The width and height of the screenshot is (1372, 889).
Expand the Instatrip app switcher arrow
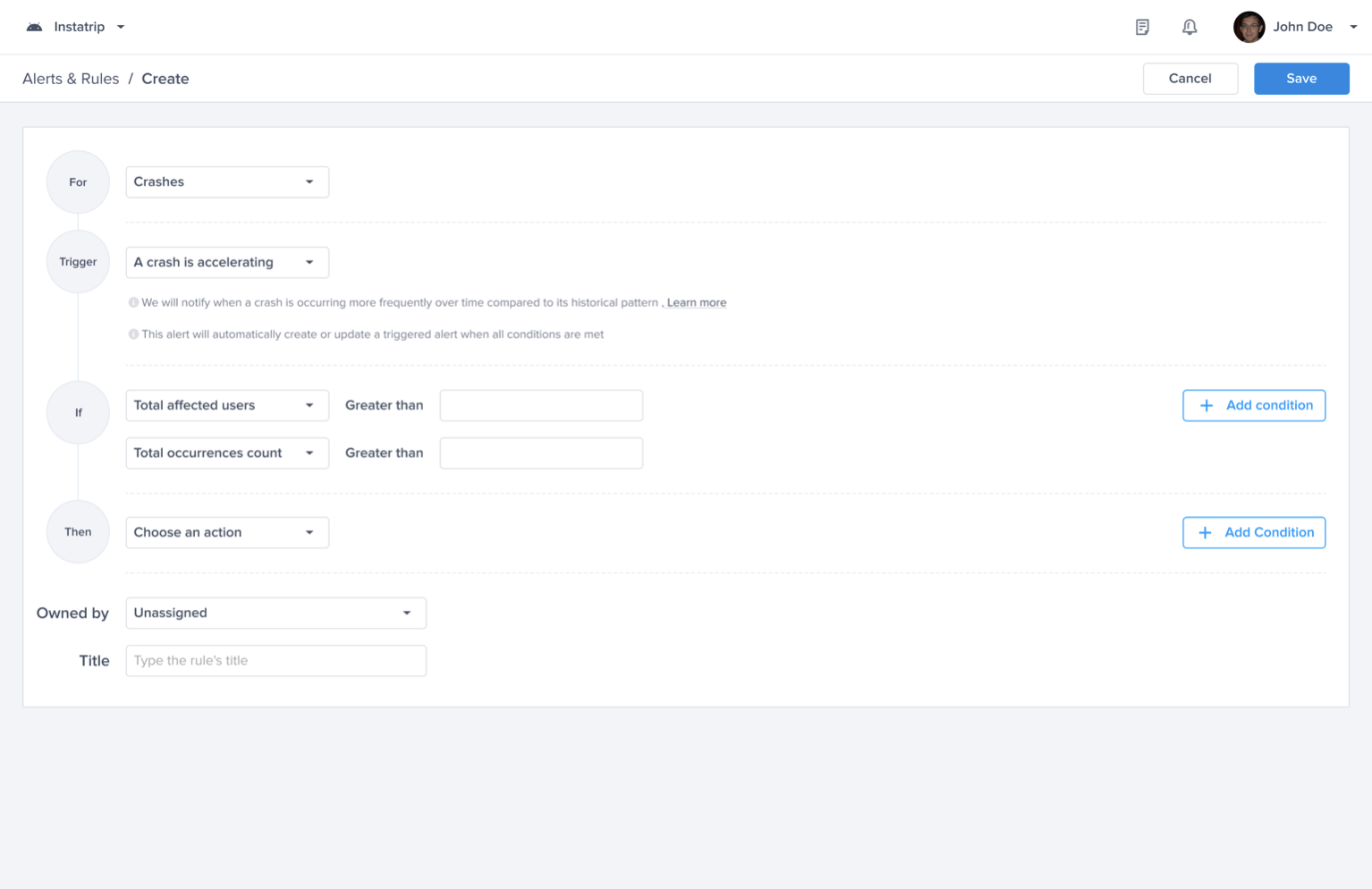[x=121, y=27]
